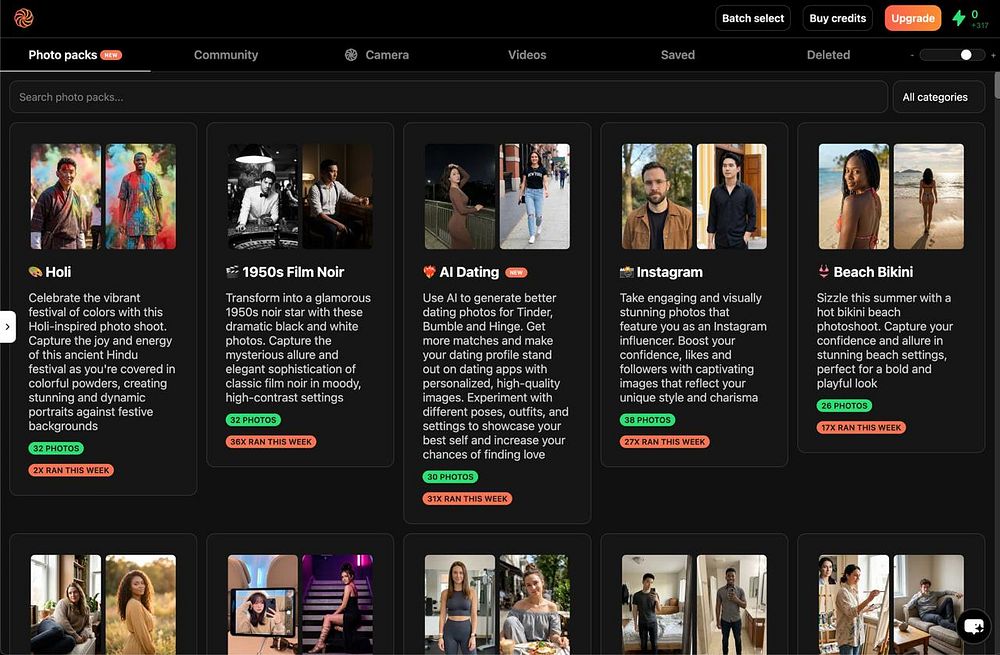
Task: Open the Community tab
Action: (226, 55)
